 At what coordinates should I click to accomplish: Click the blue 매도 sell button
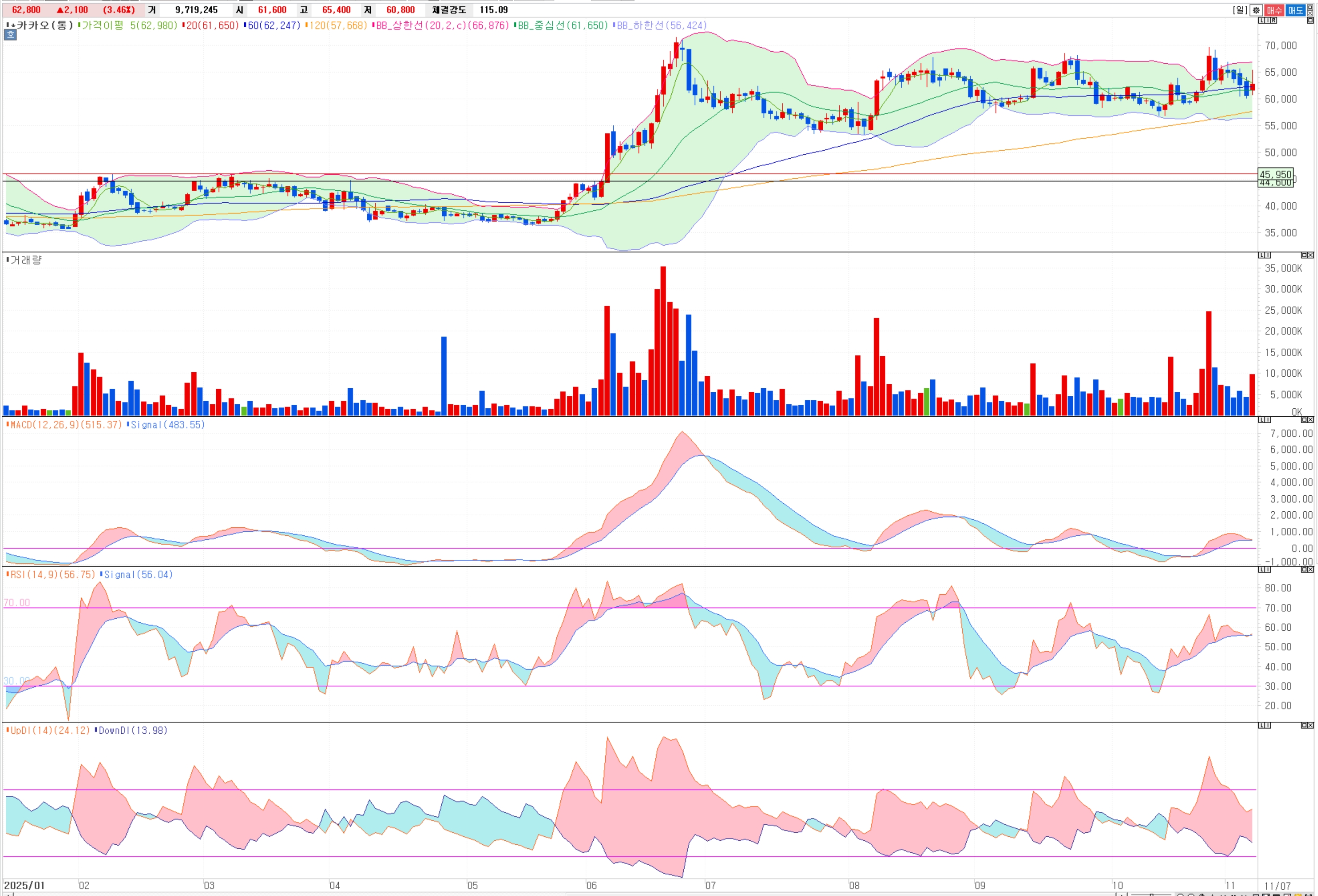pos(1296,10)
